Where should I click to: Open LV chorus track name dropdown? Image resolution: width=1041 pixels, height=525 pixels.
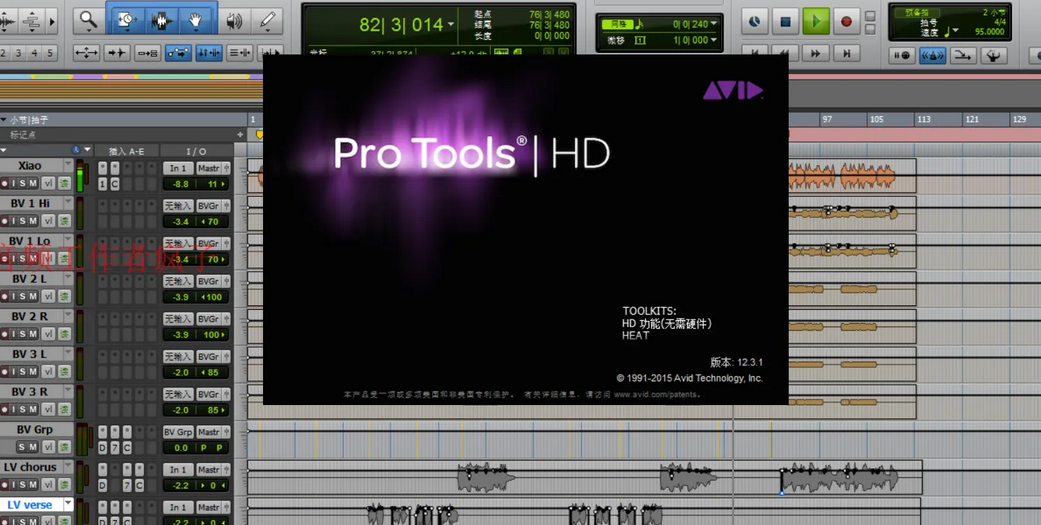click(x=68, y=467)
